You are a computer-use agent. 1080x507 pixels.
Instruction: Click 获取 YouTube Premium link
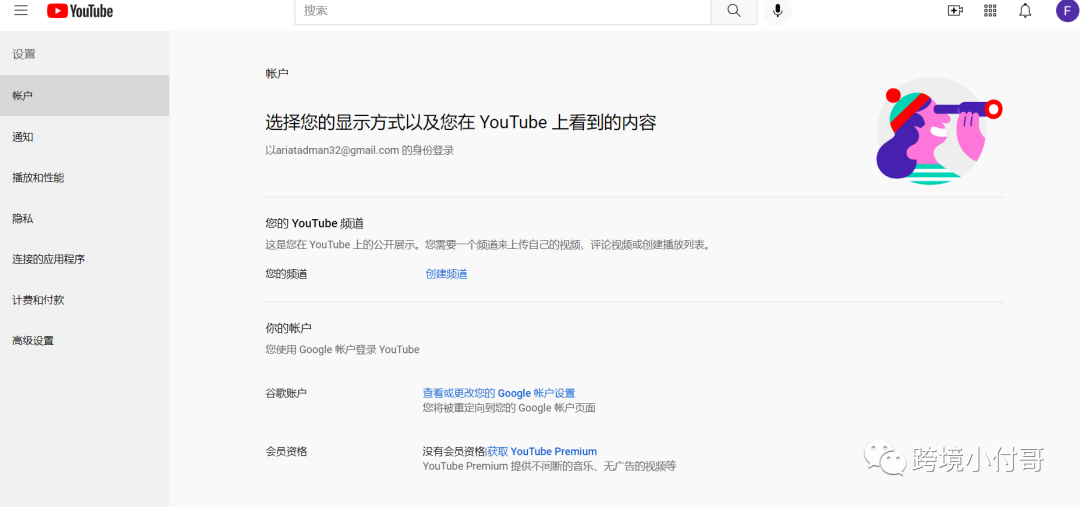pos(542,451)
